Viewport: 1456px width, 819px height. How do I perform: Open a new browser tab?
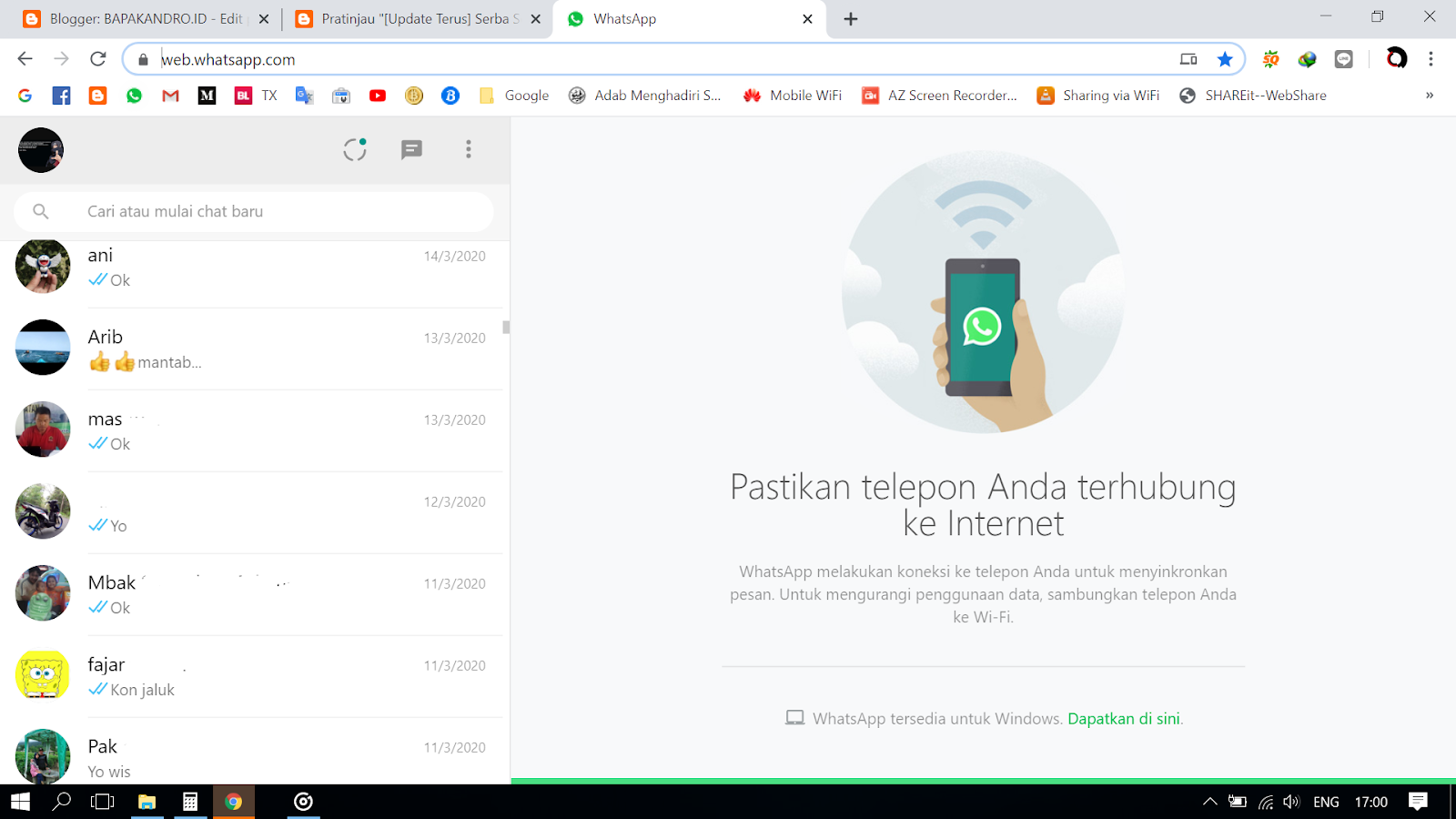(x=851, y=19)
